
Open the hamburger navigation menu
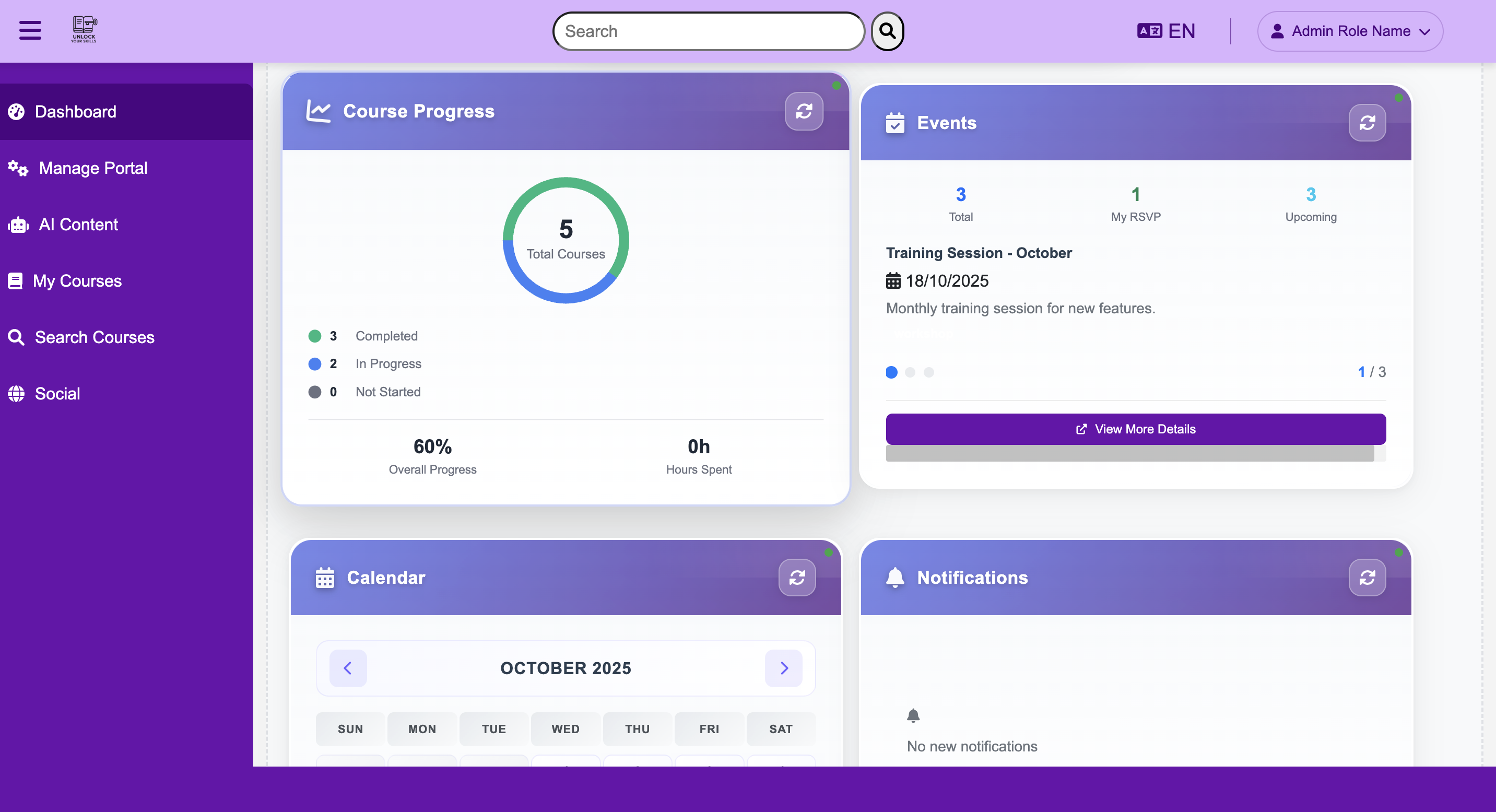coord(29,30)
